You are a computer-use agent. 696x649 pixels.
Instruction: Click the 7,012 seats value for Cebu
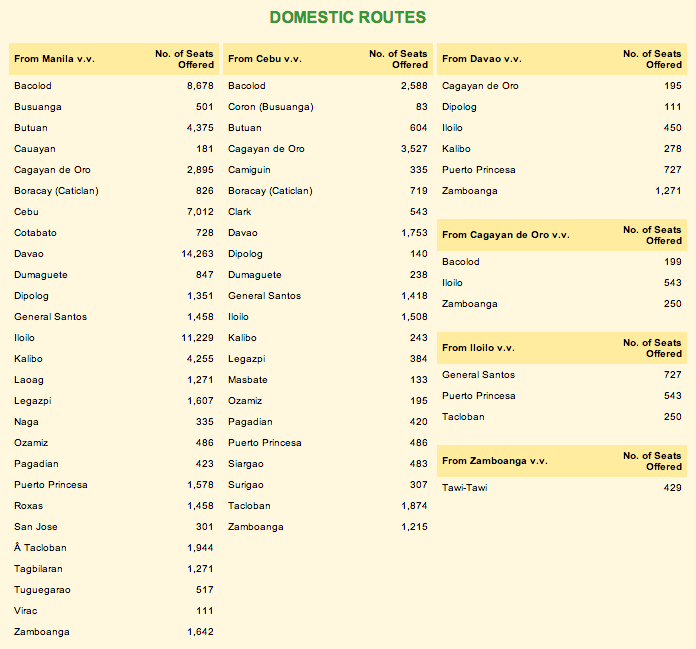pos(200,212)
